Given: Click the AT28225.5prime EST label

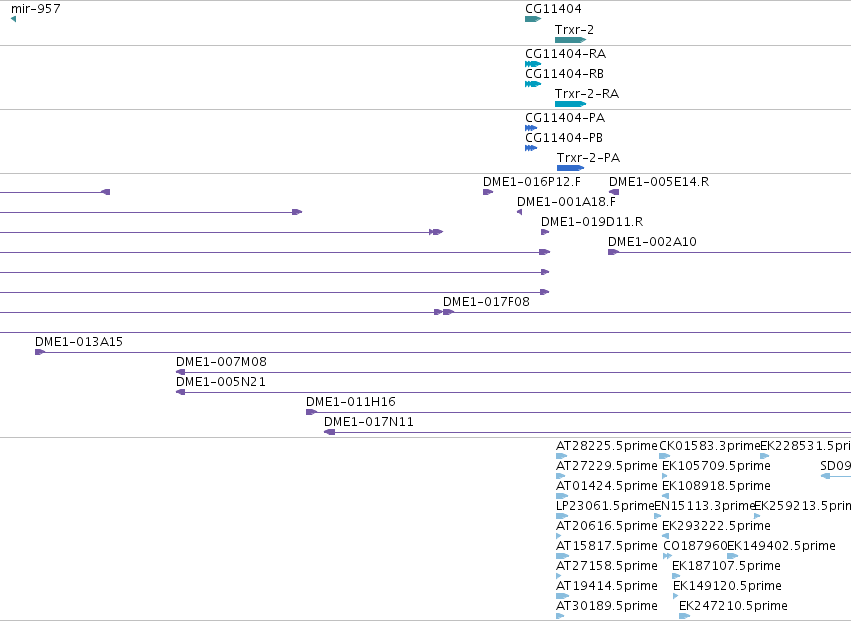Looking at the screenshot, I should coord(607,446).
